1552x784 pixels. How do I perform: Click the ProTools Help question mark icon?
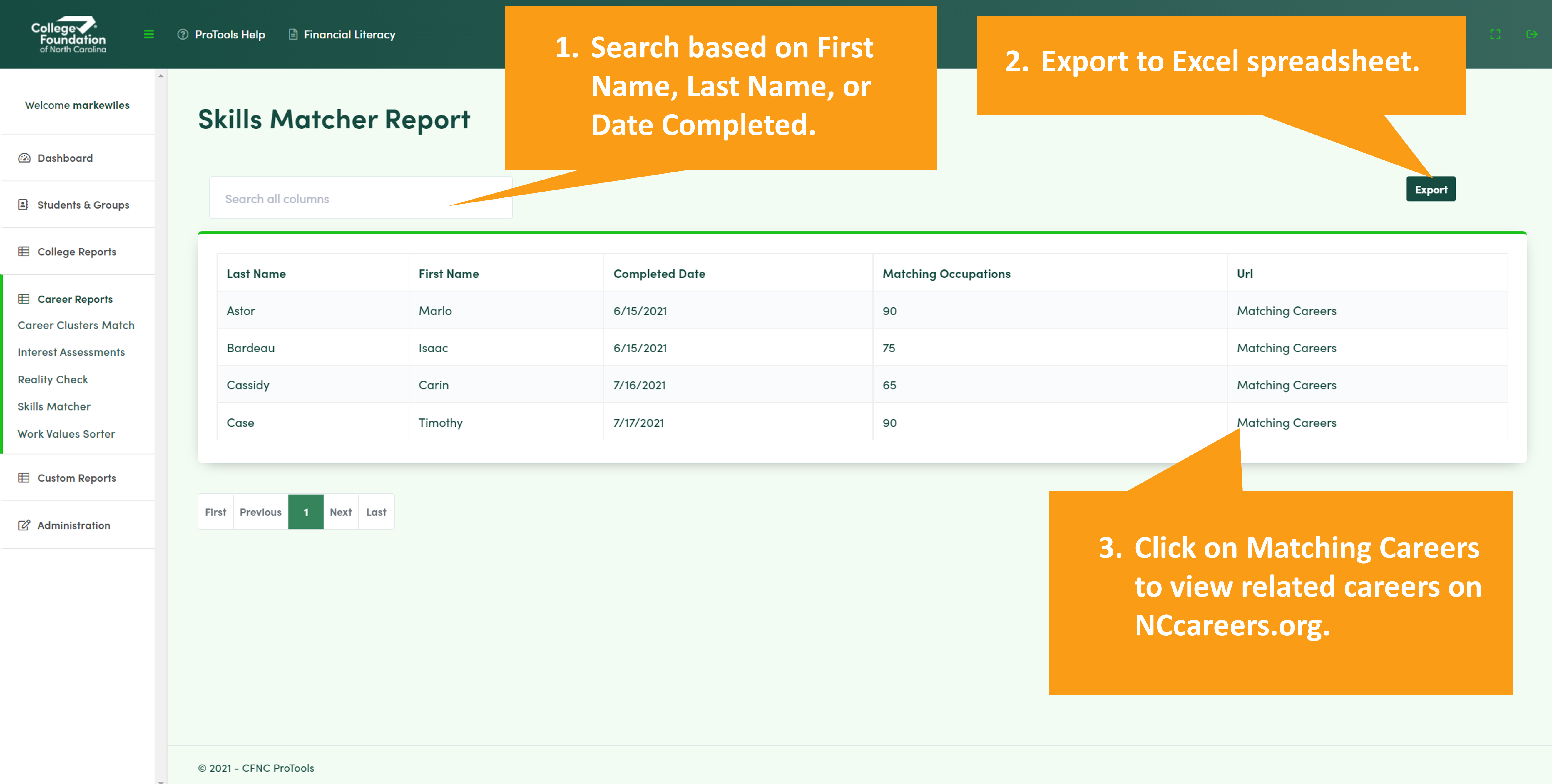point(183,34)
